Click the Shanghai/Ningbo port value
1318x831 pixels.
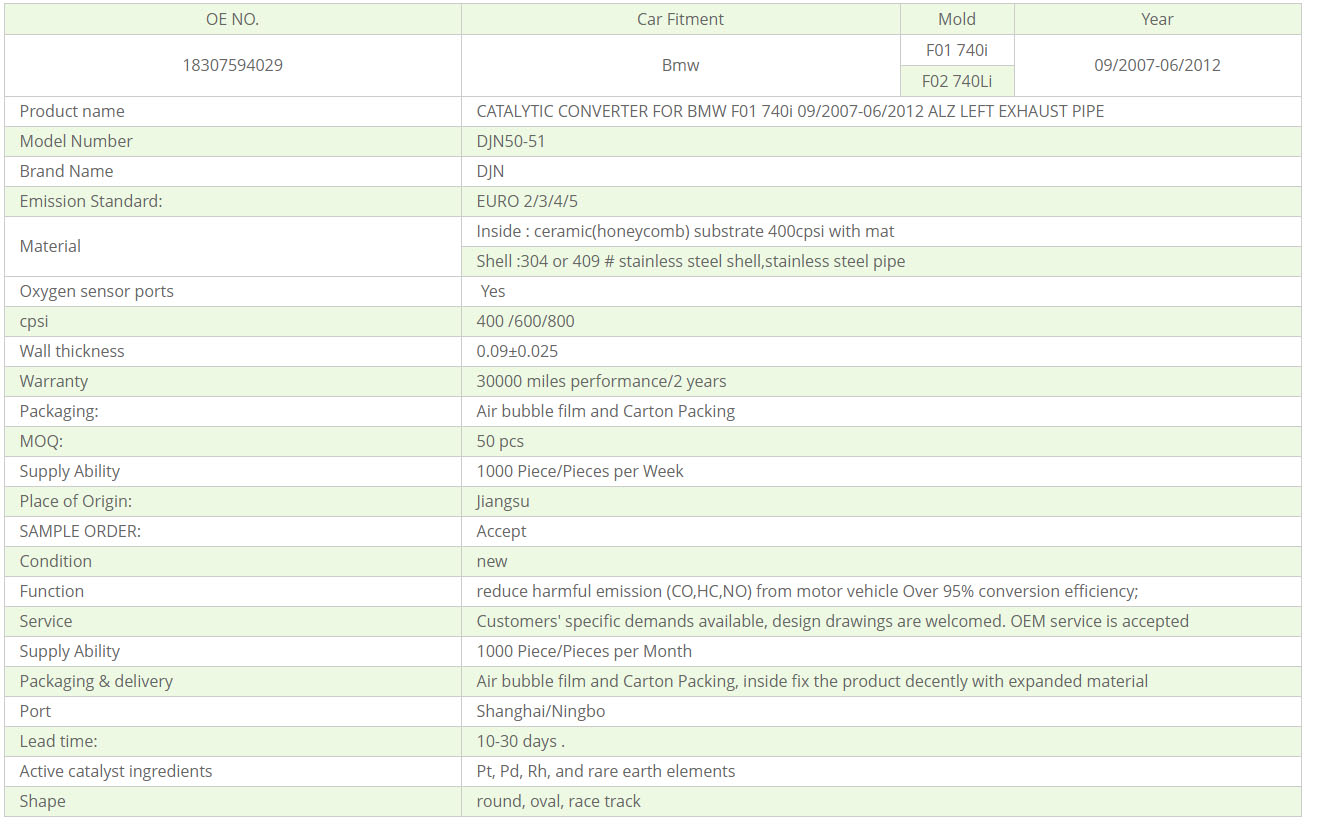pyautogui.click(x=540, y=711)
